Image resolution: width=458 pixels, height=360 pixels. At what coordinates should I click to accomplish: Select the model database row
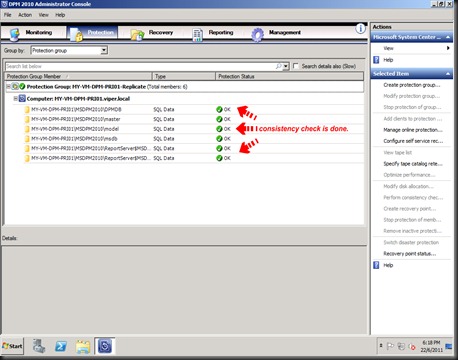[188, 129]
